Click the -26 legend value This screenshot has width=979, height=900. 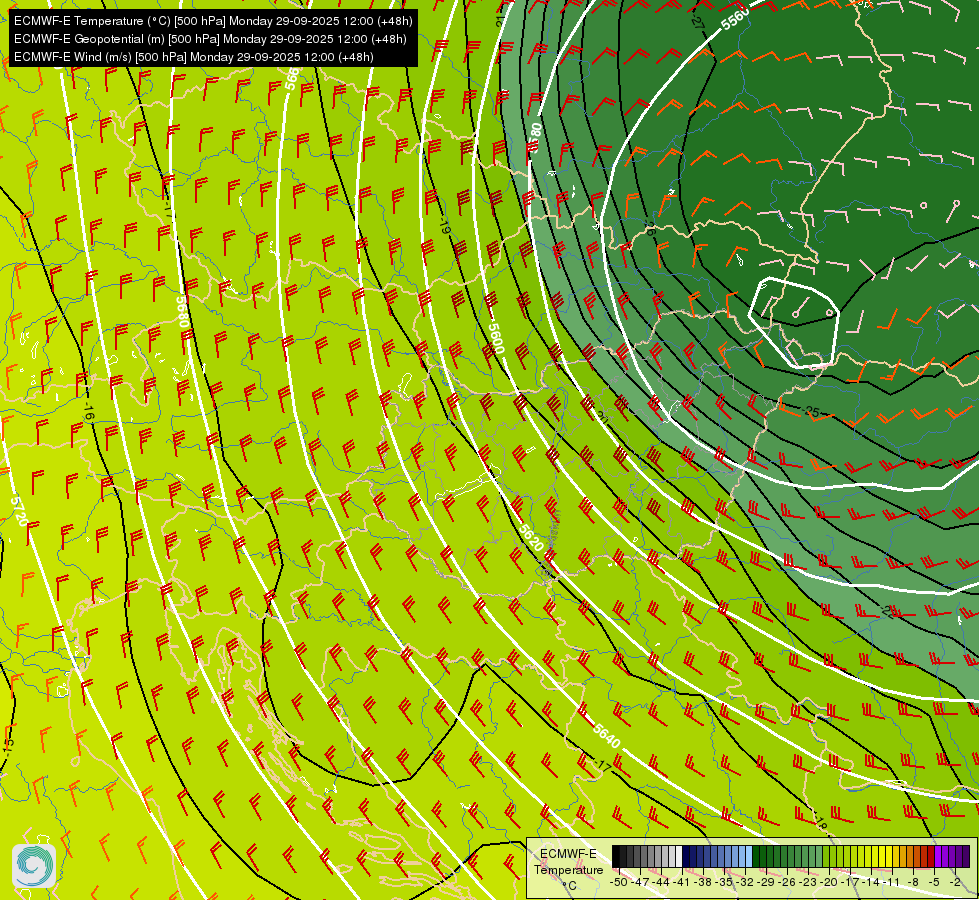[787, 882]
